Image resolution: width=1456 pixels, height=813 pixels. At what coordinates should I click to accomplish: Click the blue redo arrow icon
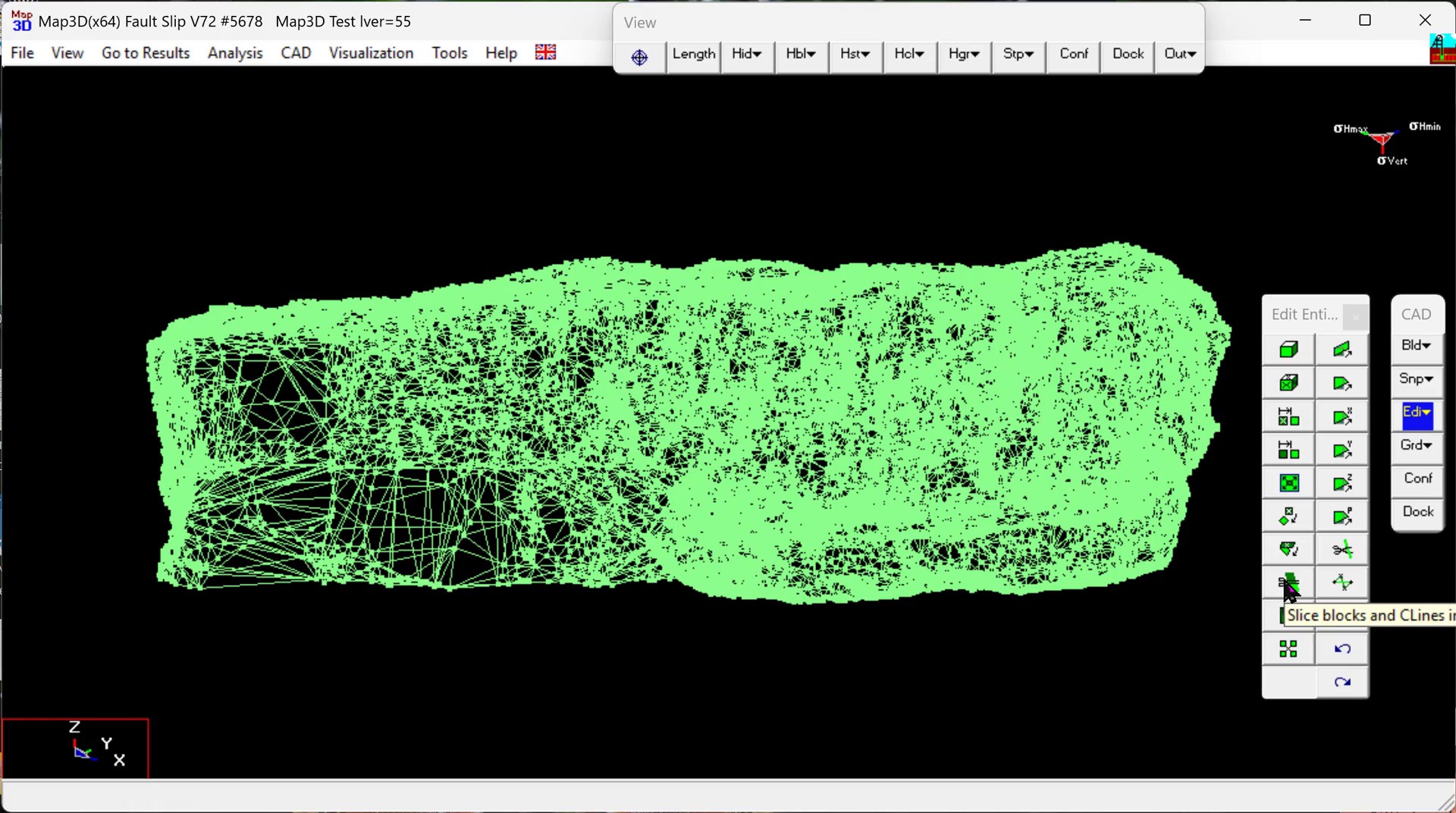[x=1342, y=683]
